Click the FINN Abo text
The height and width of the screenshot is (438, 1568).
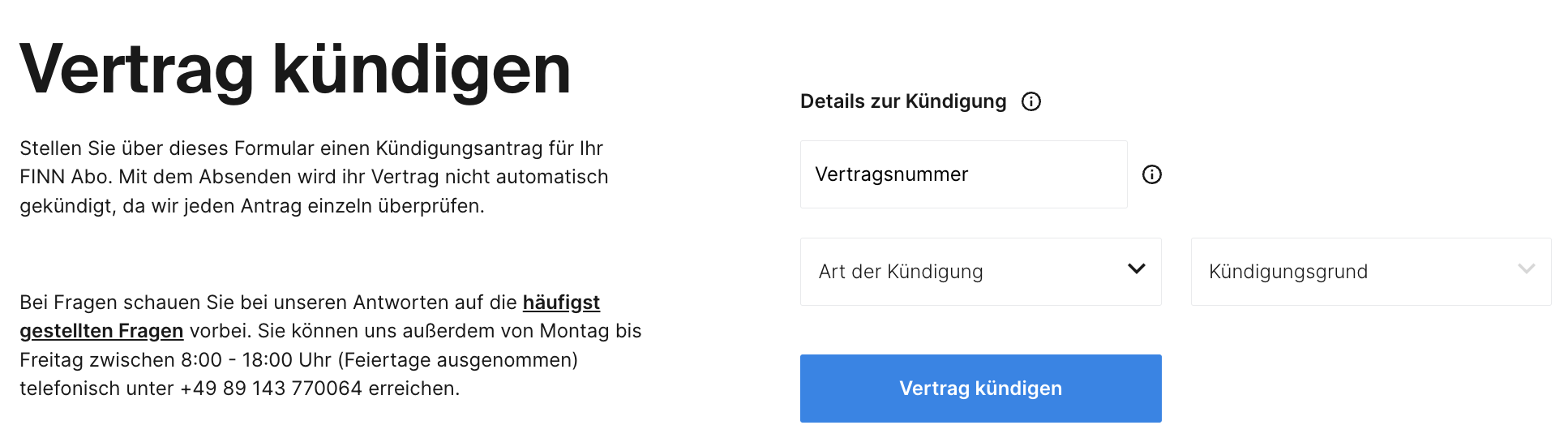66,177
